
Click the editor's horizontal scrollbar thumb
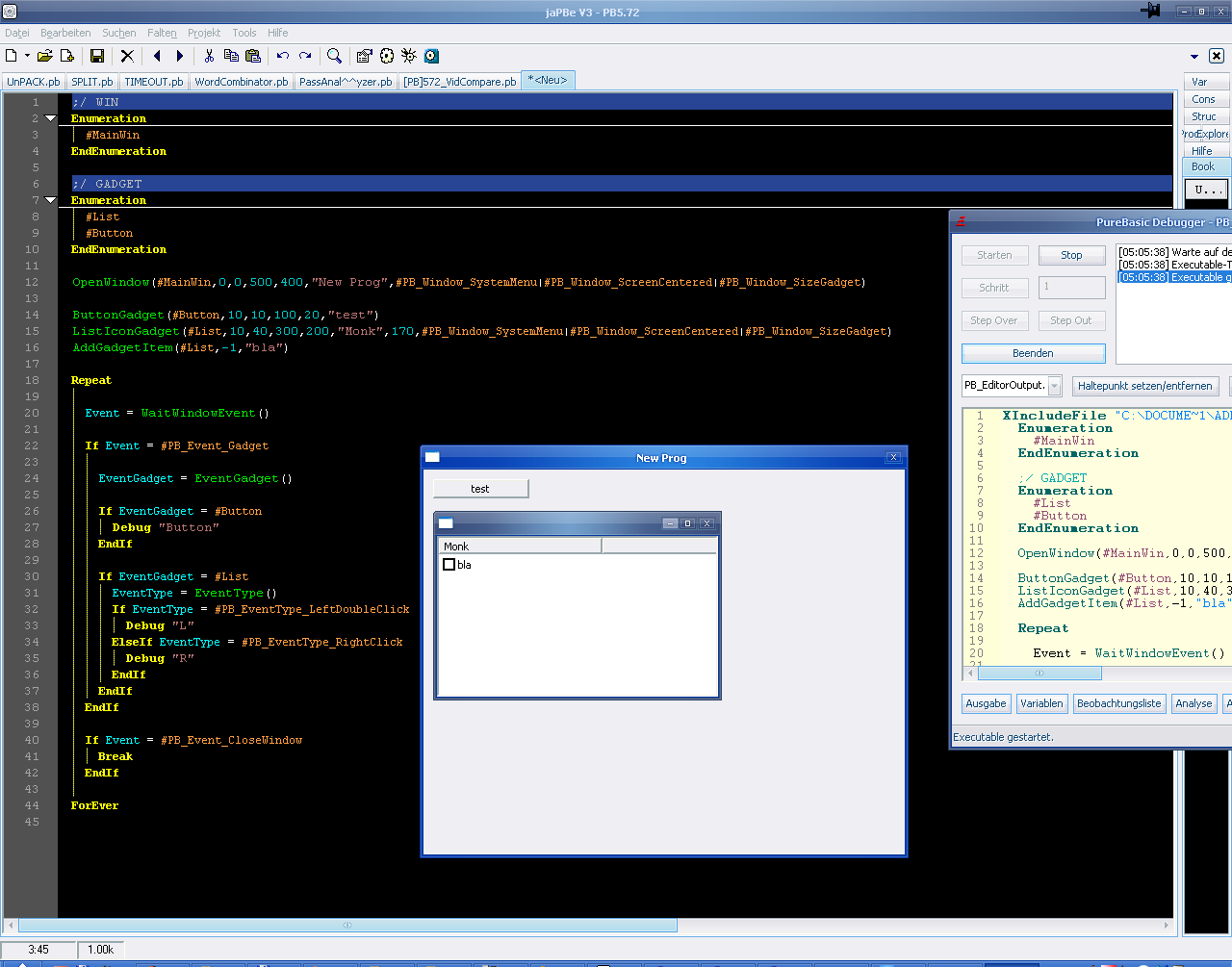347,926
